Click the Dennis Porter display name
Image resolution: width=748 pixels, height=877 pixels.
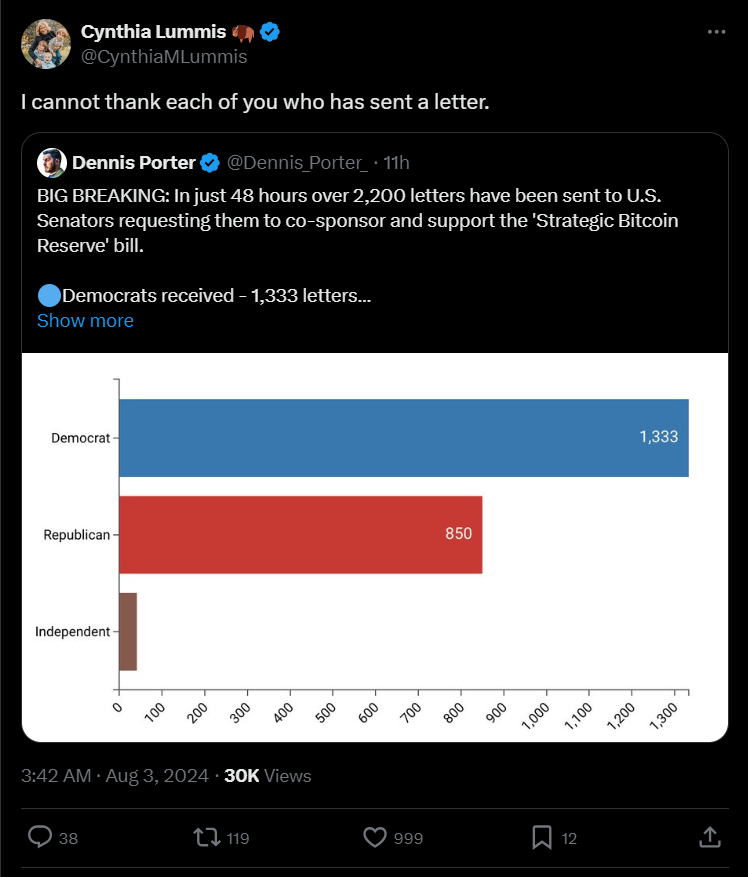(x=134, y=163)
